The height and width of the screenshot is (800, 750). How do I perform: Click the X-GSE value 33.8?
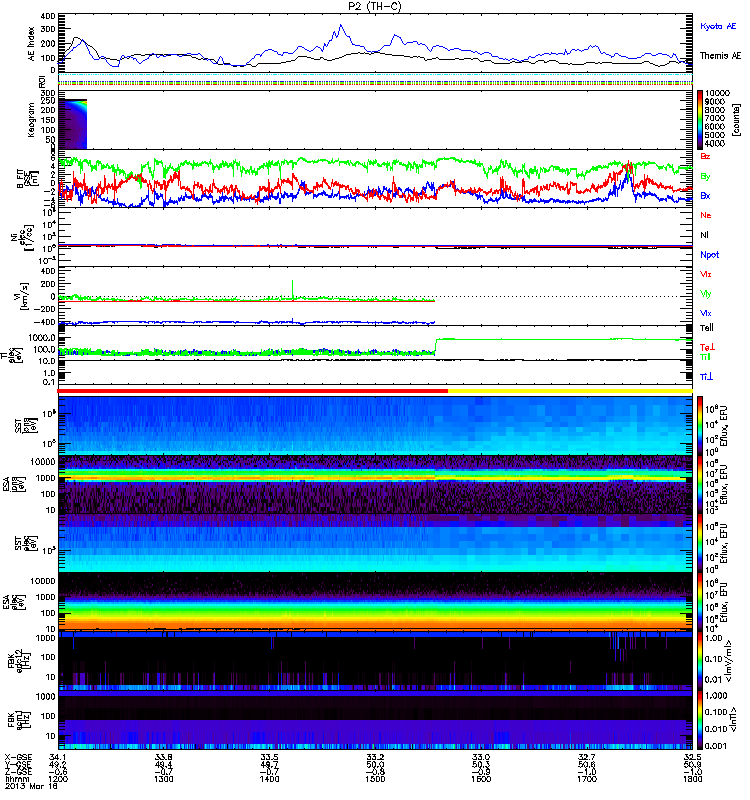coord(164,757)
